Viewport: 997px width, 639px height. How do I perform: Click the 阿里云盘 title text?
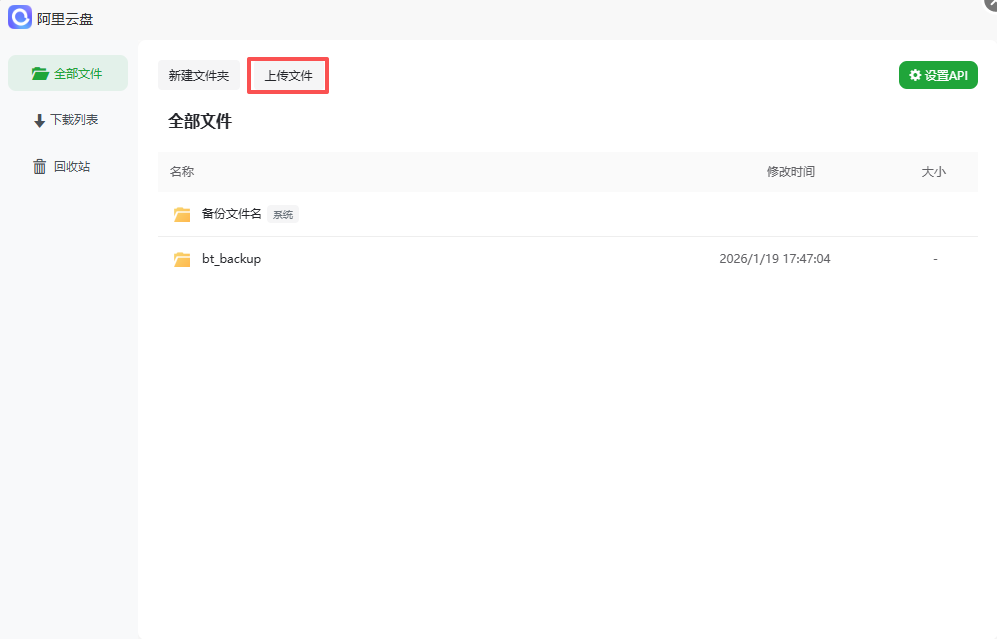[x=66, y=17]
